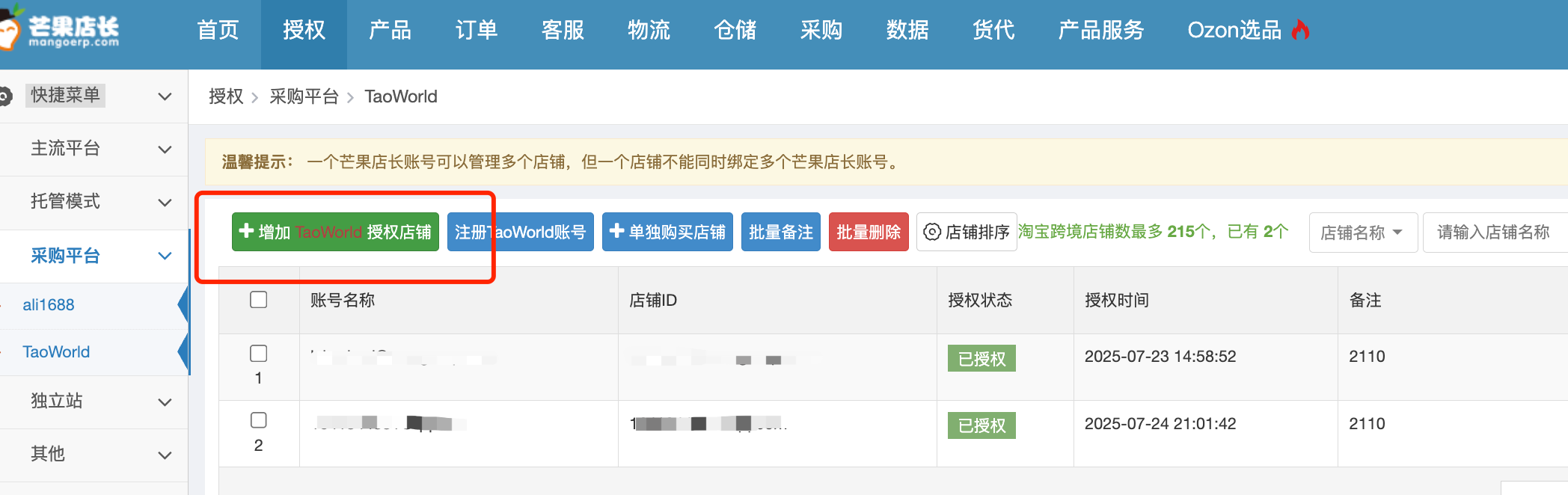The height and width of the screenshot is (495, 1568).
Task: Click the 备注 value 2110 in row 1
Action: (1367, 356)
